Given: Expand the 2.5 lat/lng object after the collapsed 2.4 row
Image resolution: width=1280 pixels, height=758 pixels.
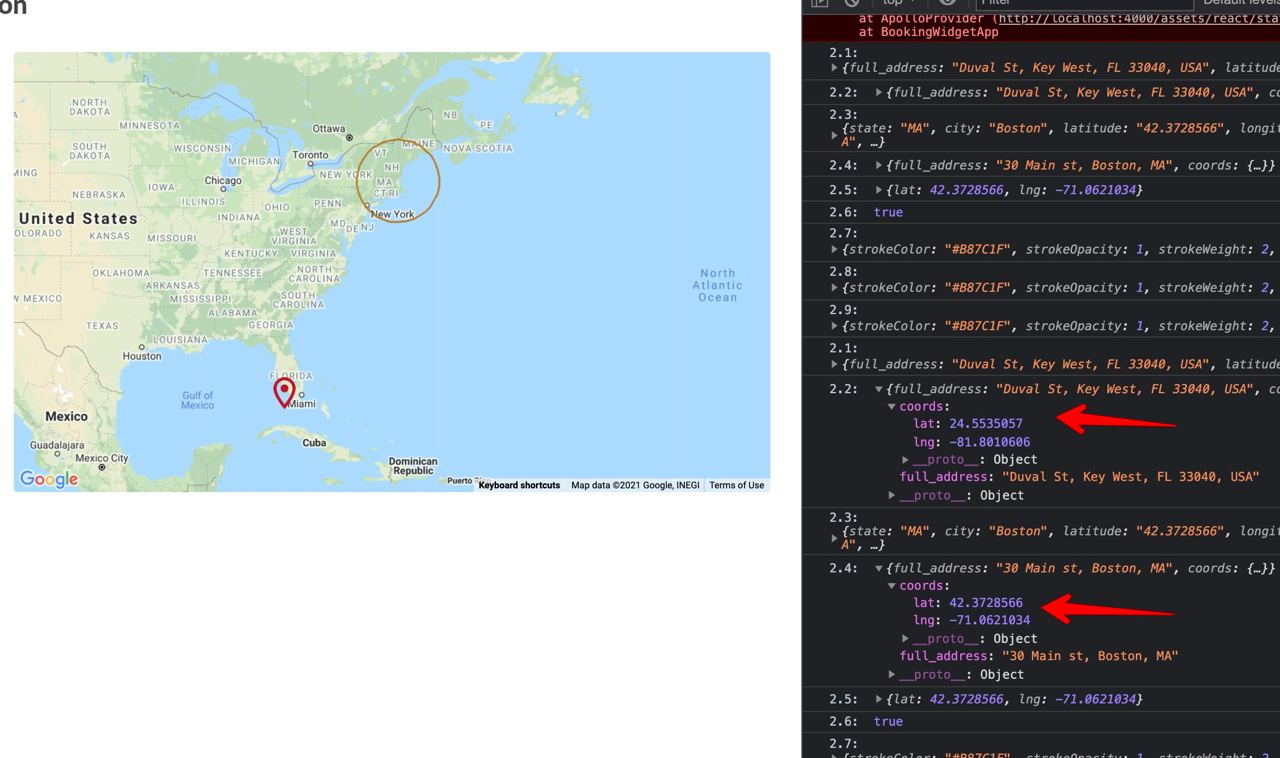Looking at the screenshot, I should click(879, 190).
